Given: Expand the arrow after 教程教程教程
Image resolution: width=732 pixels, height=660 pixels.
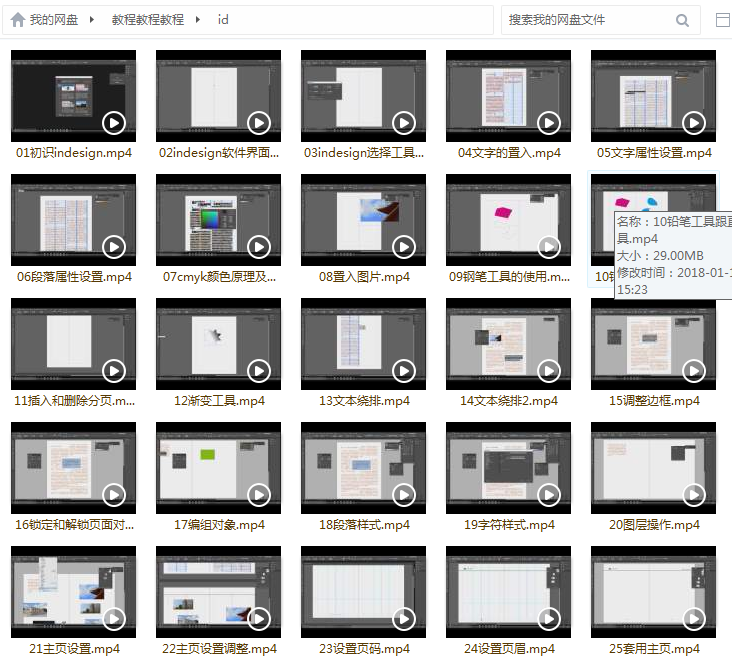Looking at the screenshot, I should 199,20.
